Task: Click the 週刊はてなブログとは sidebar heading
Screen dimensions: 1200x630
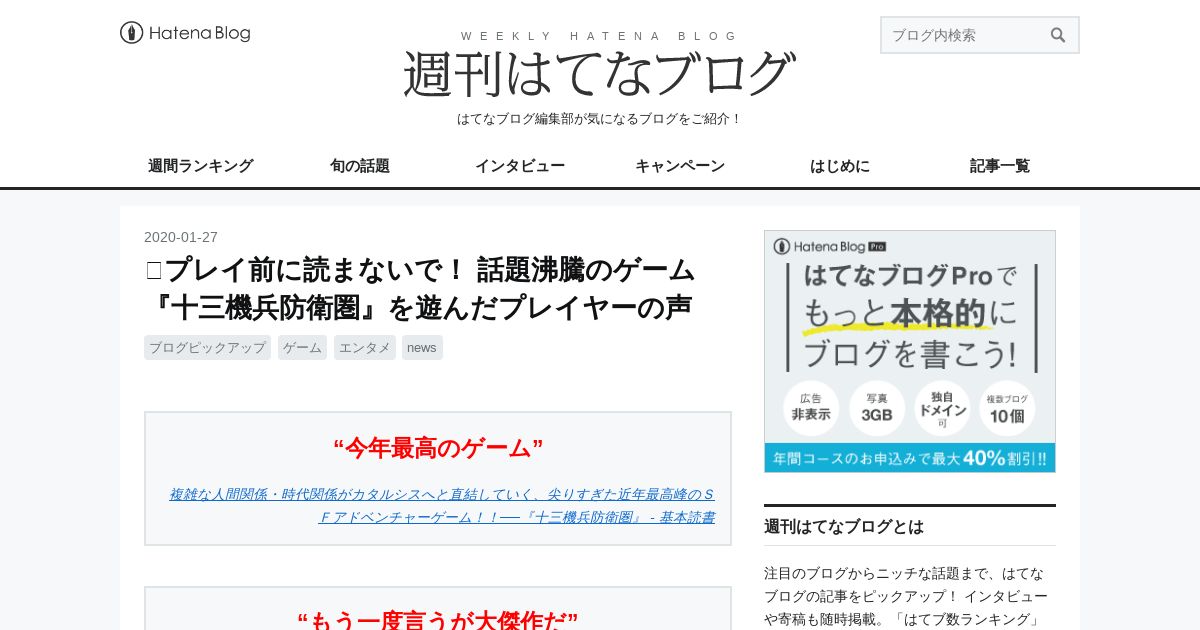Action: (844, 526)
